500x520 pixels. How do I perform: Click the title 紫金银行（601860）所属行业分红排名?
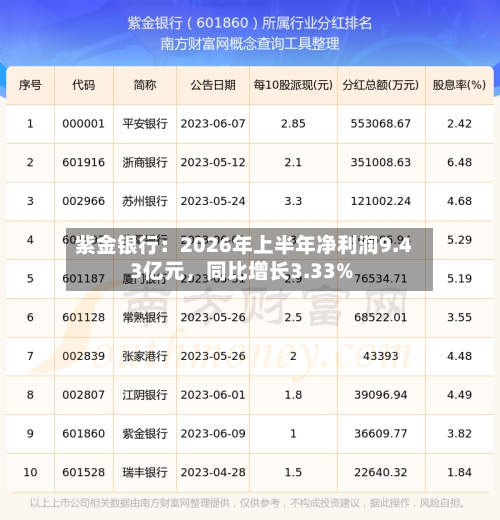[x=250, y=23]
